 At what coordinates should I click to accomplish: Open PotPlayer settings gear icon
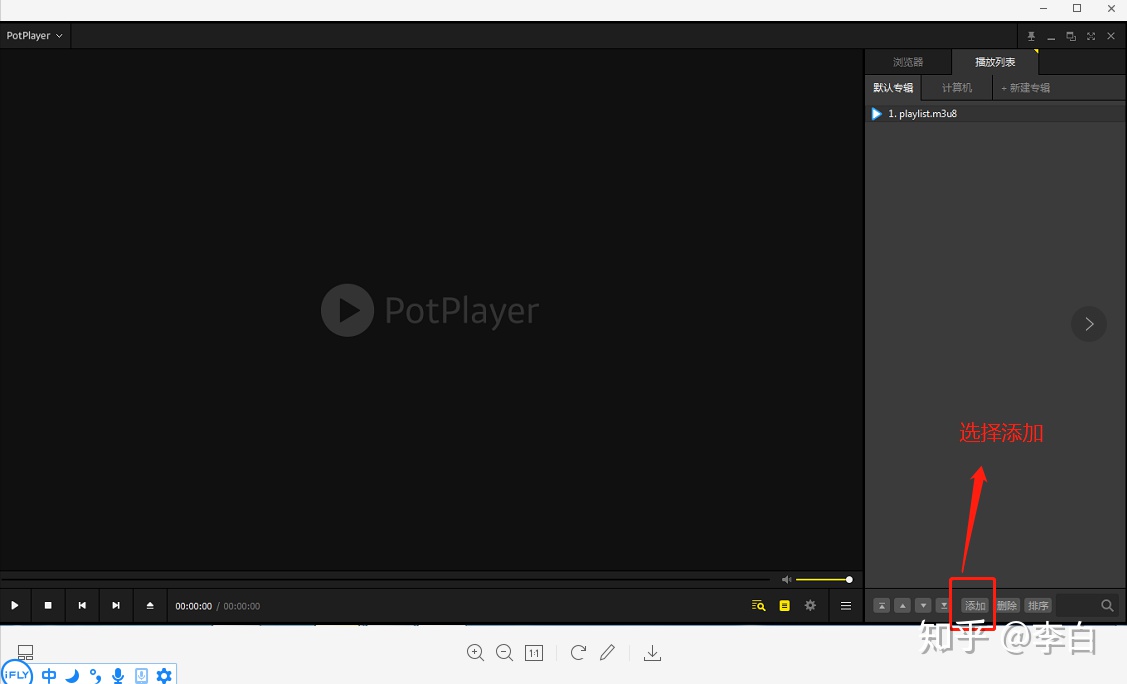pyautogui.click(x=810, y=606)
